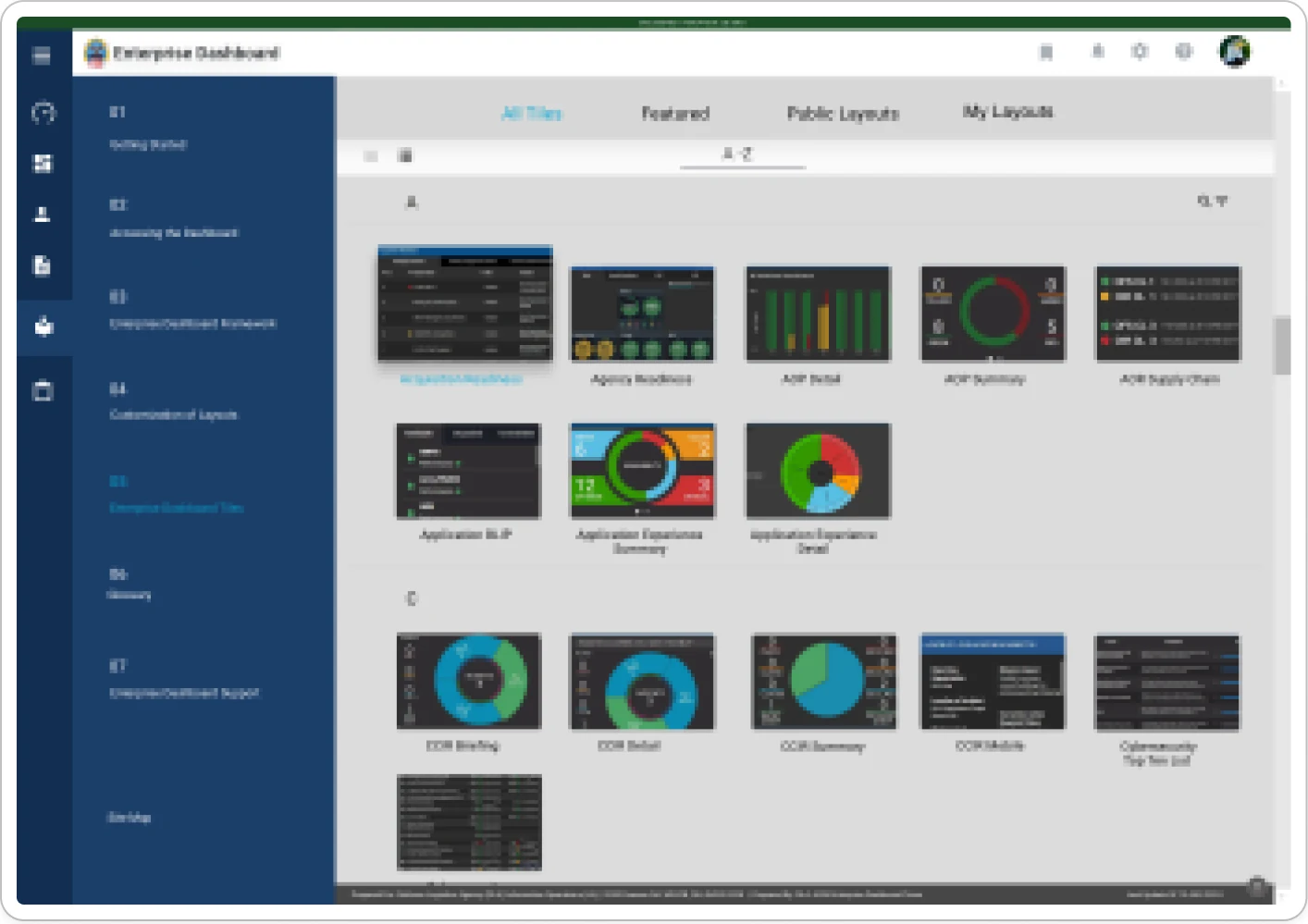
Task: Click the highlighted active icon in the left rail
Action: click(43, 326)
